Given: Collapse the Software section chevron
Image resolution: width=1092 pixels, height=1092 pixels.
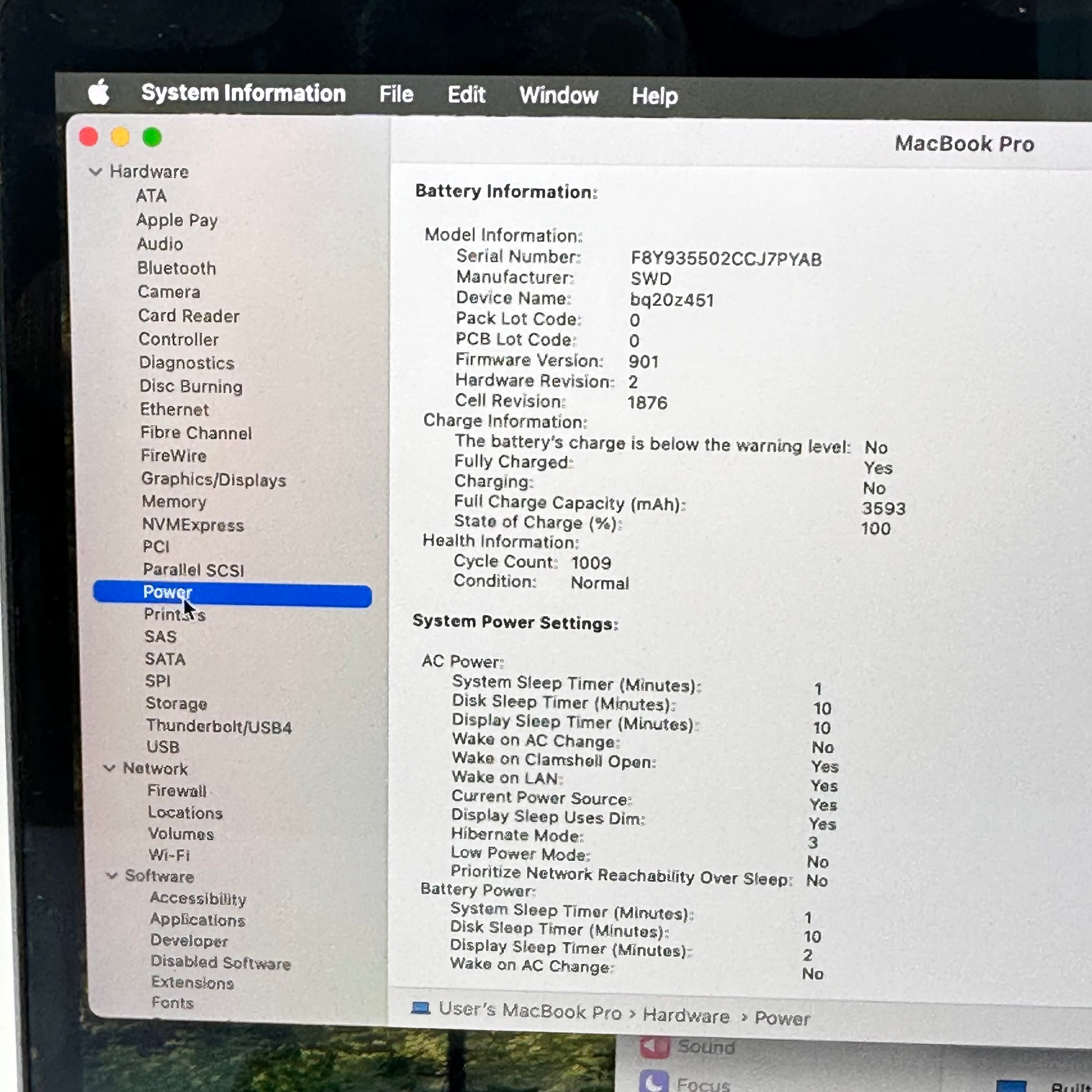Looking at the screenshot, I should tap(112, 875).
